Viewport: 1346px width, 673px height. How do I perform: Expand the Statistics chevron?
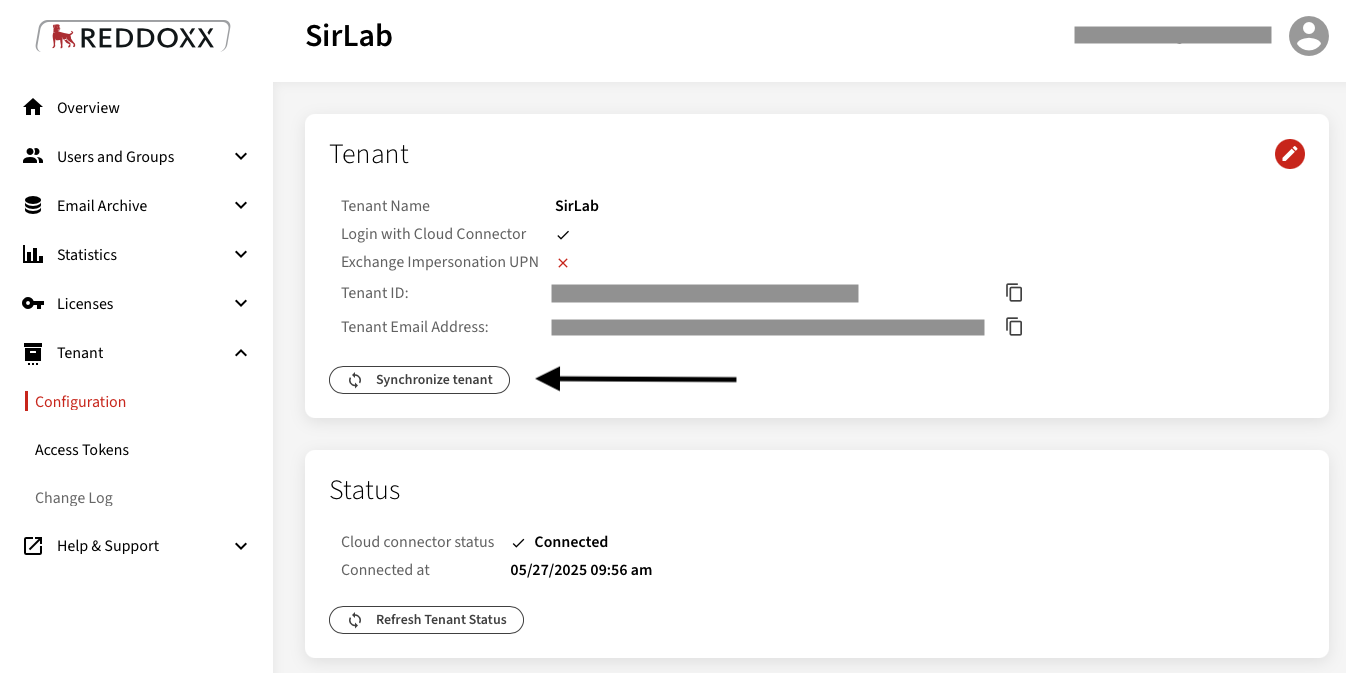pos(241,254)
